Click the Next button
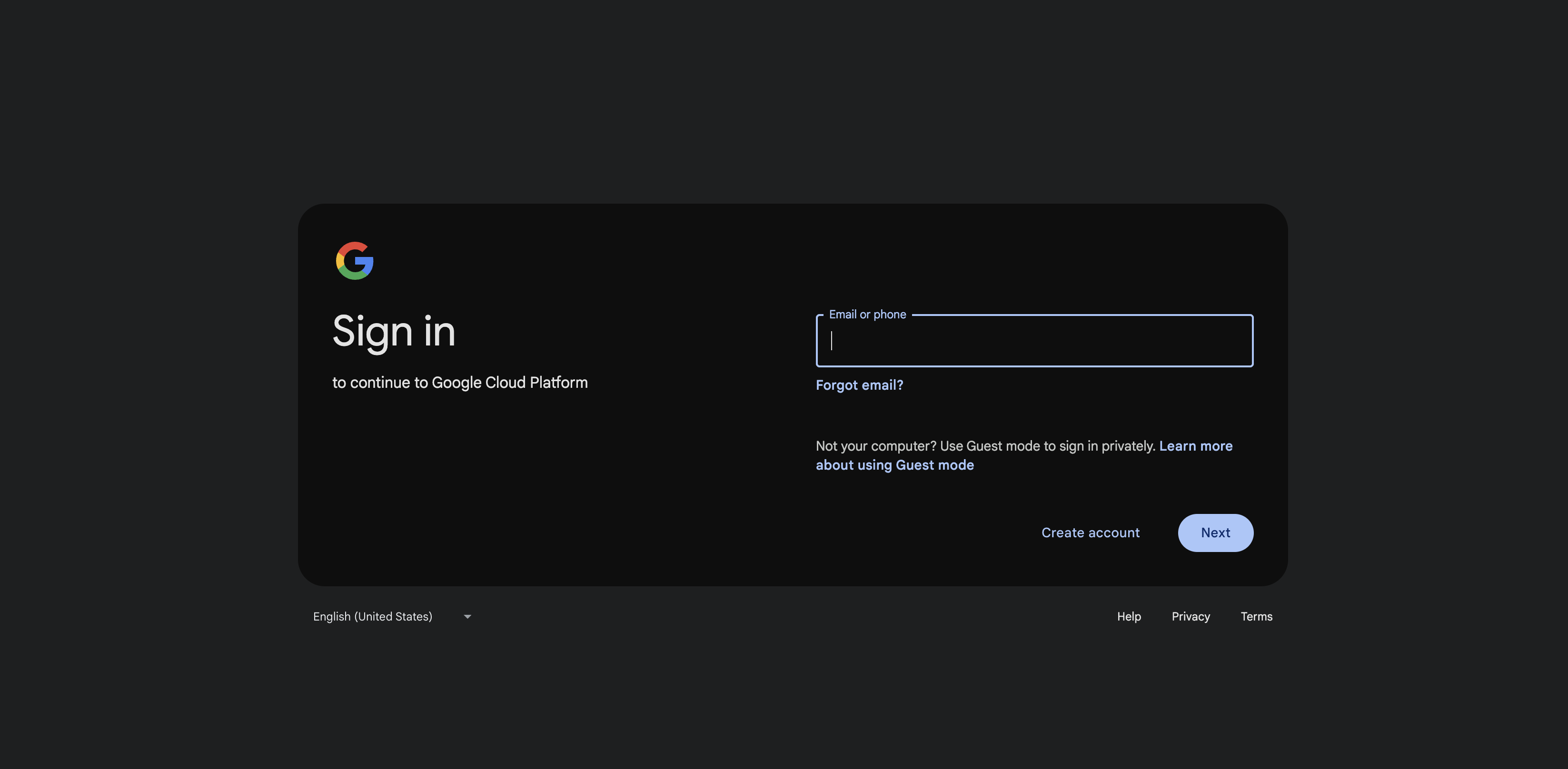The image size is (1568, 769). [x=1215, y=533]
